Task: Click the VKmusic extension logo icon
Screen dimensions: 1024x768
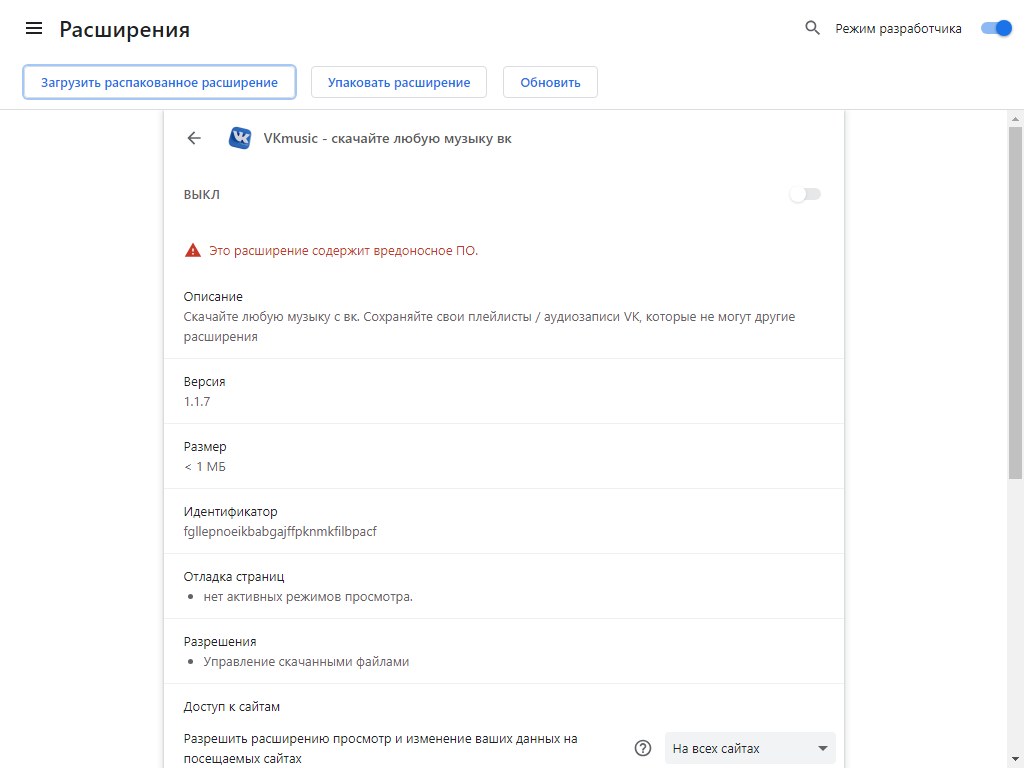Action: [x=240, y=138]
